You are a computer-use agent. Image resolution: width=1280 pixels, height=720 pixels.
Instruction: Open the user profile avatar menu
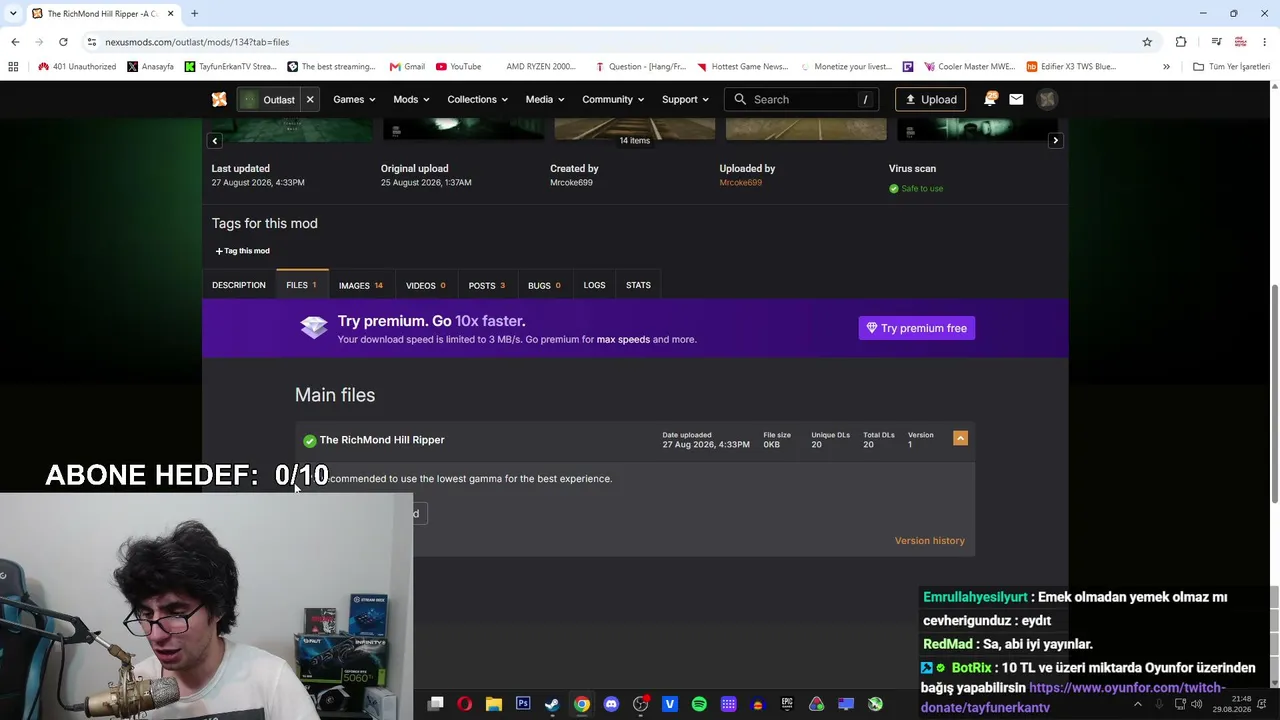coord(1047,99)
